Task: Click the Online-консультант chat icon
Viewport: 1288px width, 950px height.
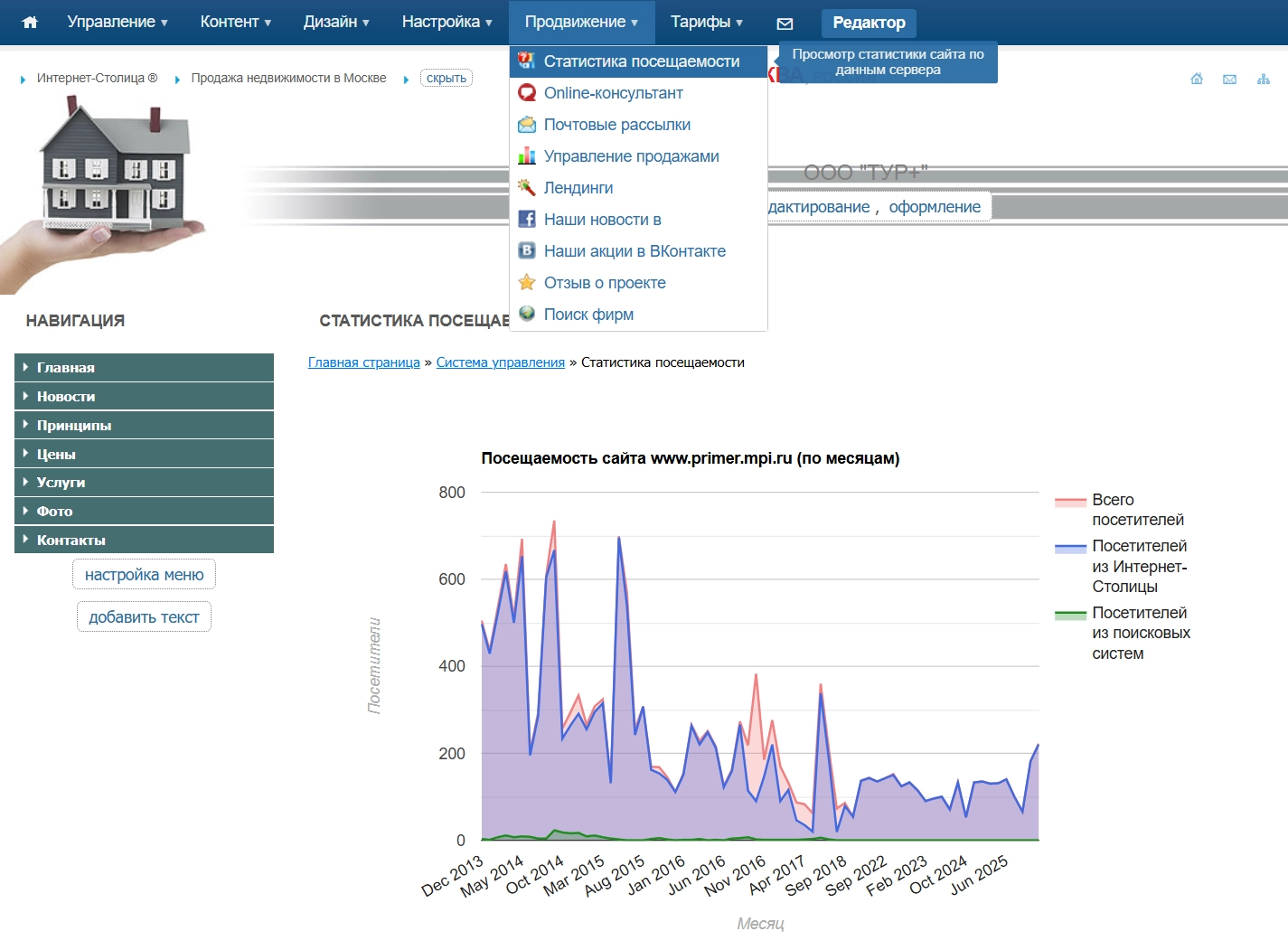Action: tap(526, 93)
